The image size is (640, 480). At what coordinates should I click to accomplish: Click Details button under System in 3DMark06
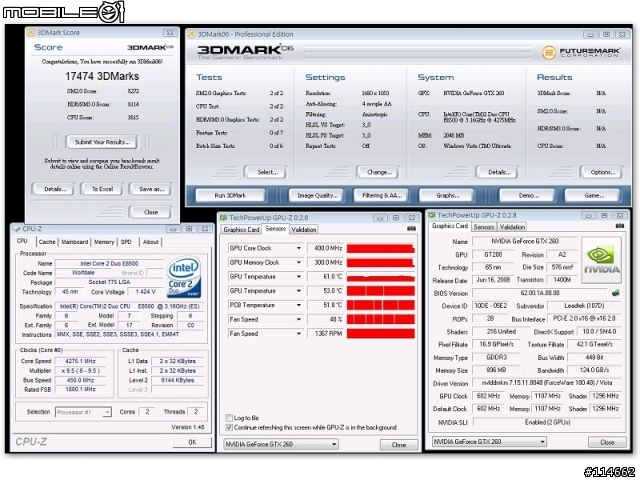[499, 172]
